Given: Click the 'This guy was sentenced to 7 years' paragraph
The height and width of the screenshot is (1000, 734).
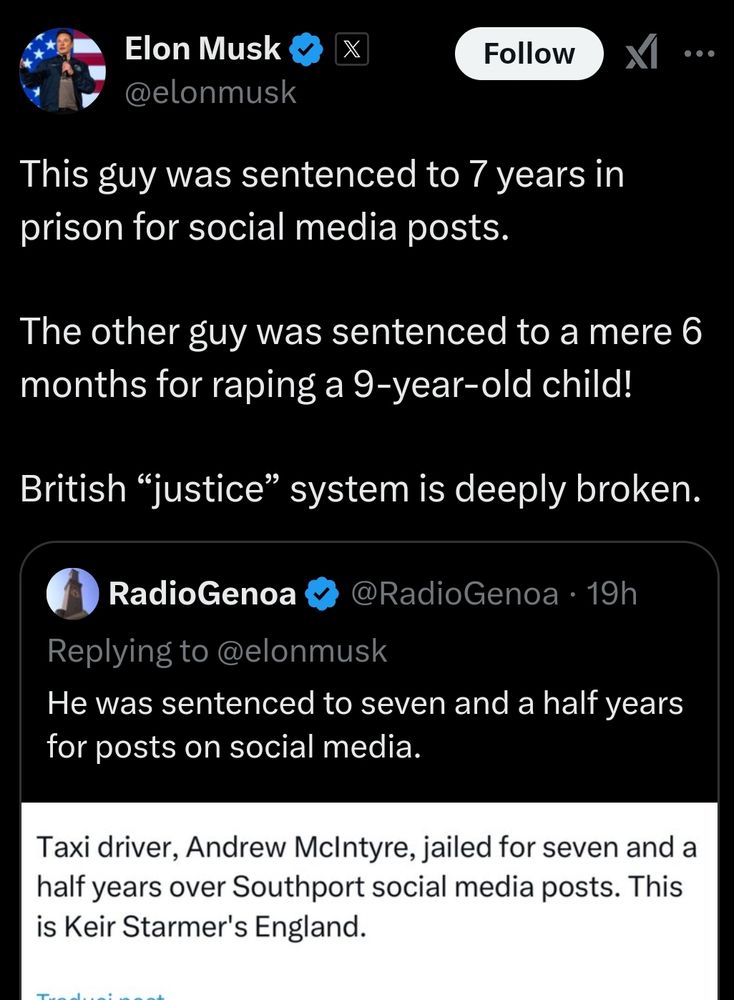Looking at the screenshot, I should (322, 201).
